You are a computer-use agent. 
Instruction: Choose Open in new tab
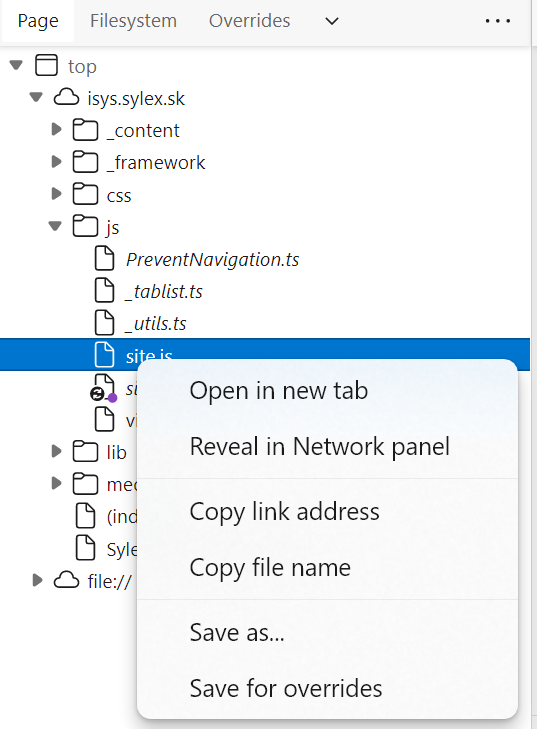coord(327,391)
